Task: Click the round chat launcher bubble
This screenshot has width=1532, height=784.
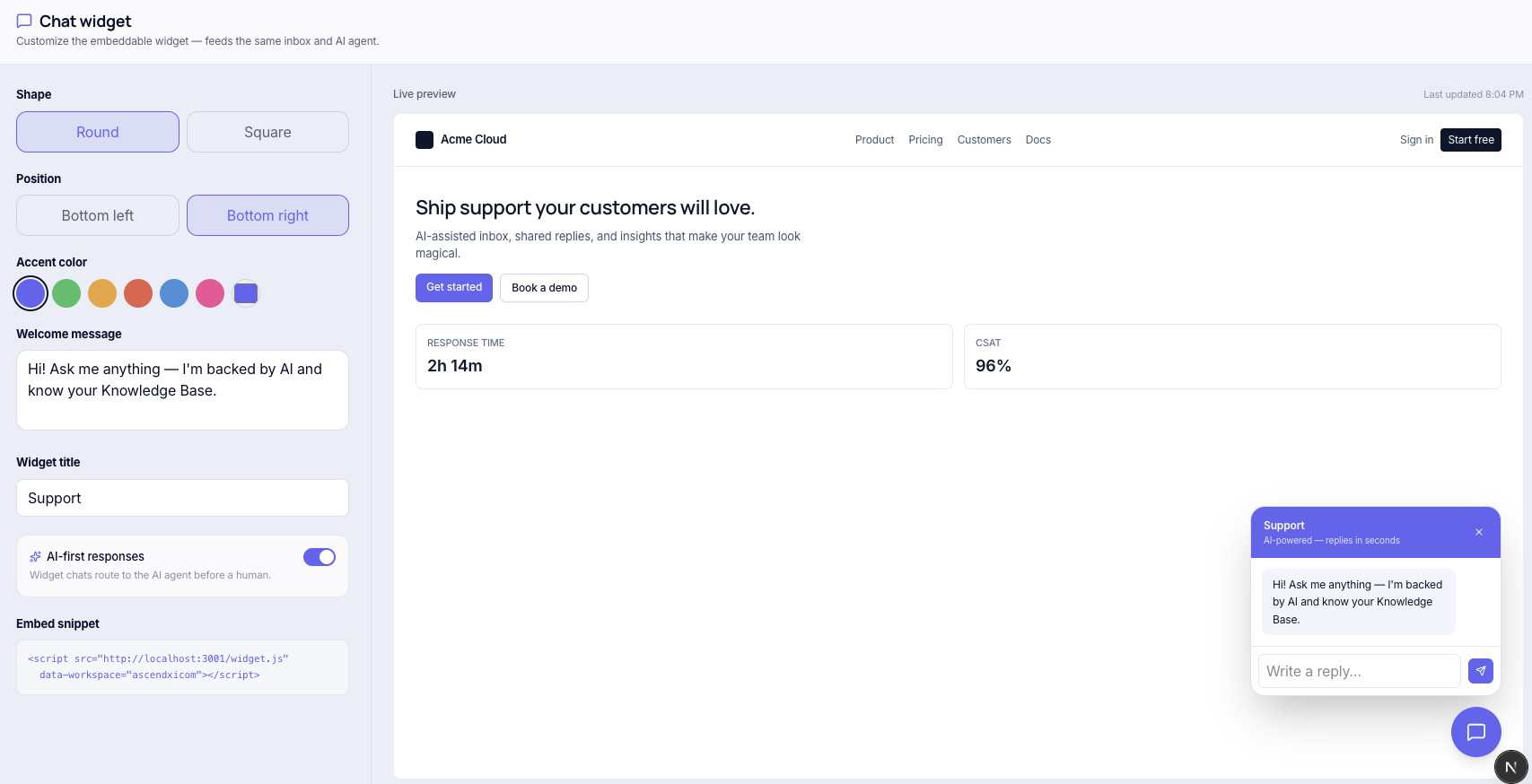Action: coord(1476,732)
